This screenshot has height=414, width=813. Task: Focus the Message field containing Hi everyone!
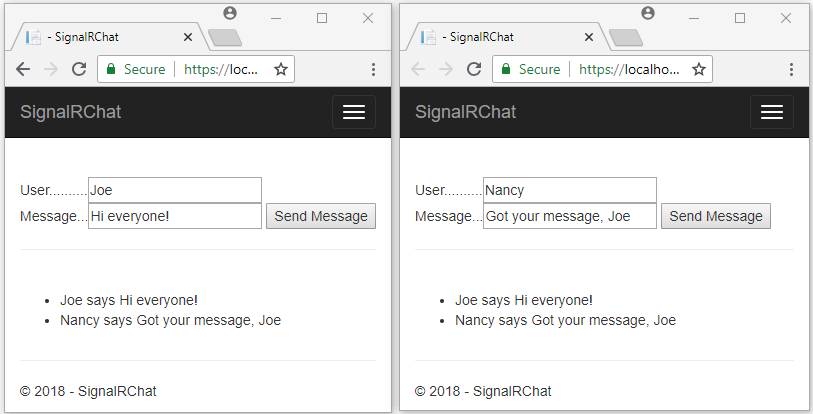coord(175,216)
